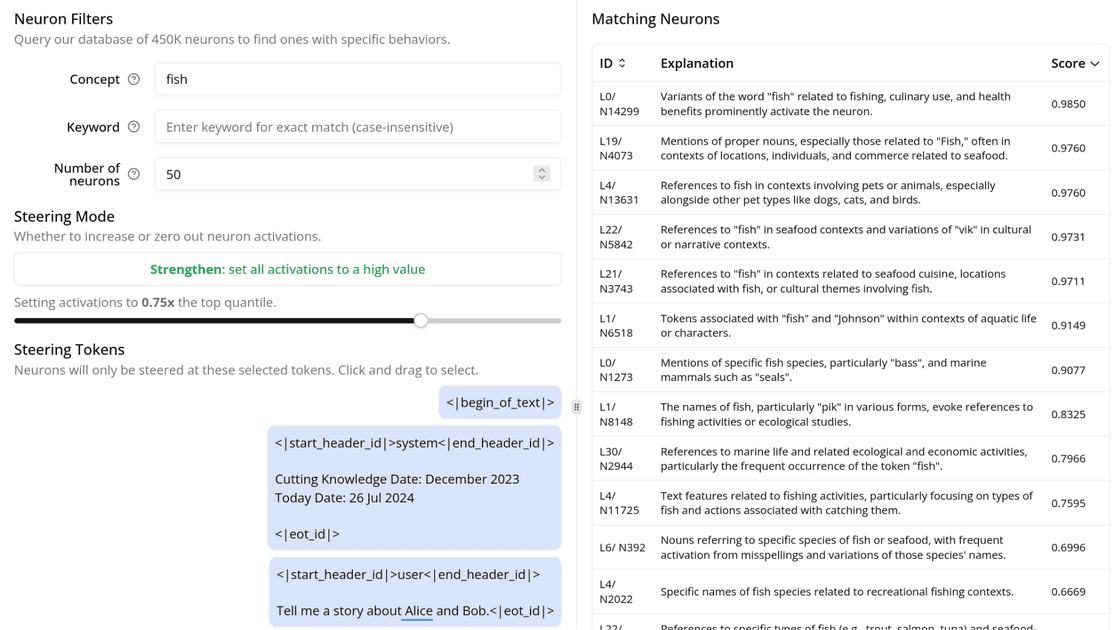Screen dimensions: 1114x630
Task: Select neuron row L1/N6518
Action: [x=850, y=325]
